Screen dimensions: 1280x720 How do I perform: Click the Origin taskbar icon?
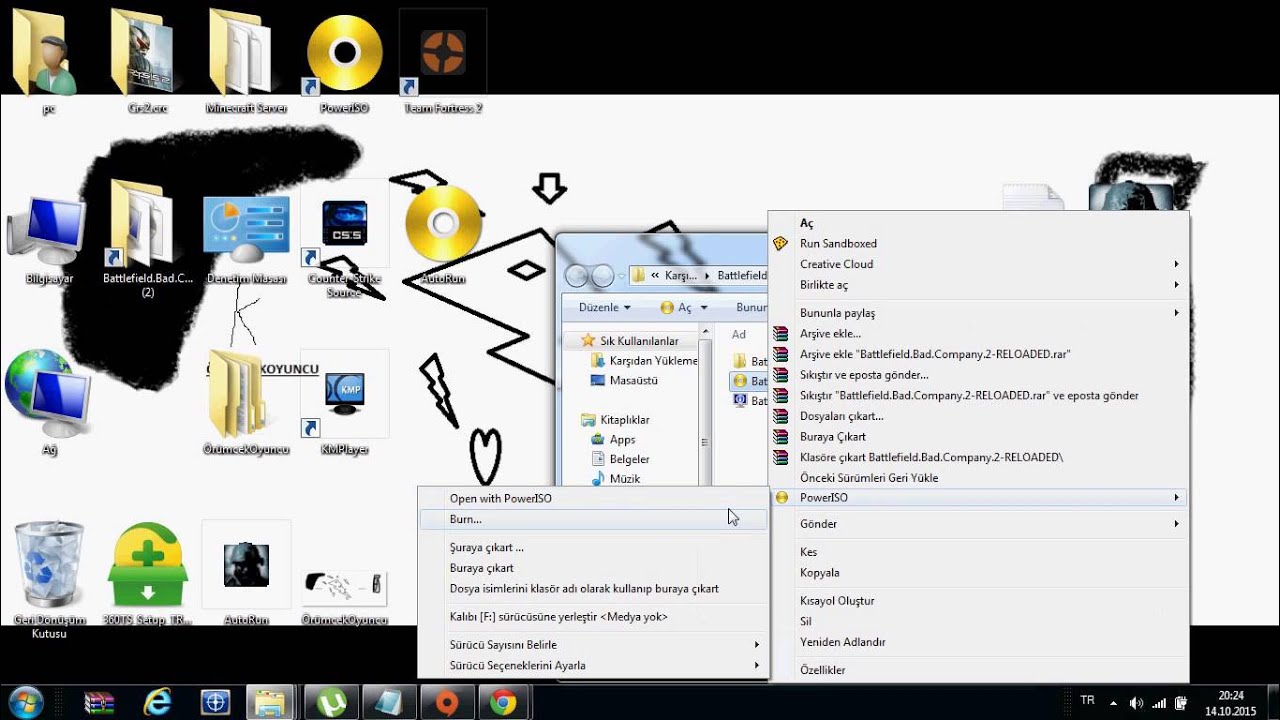[x=447, y=702]
